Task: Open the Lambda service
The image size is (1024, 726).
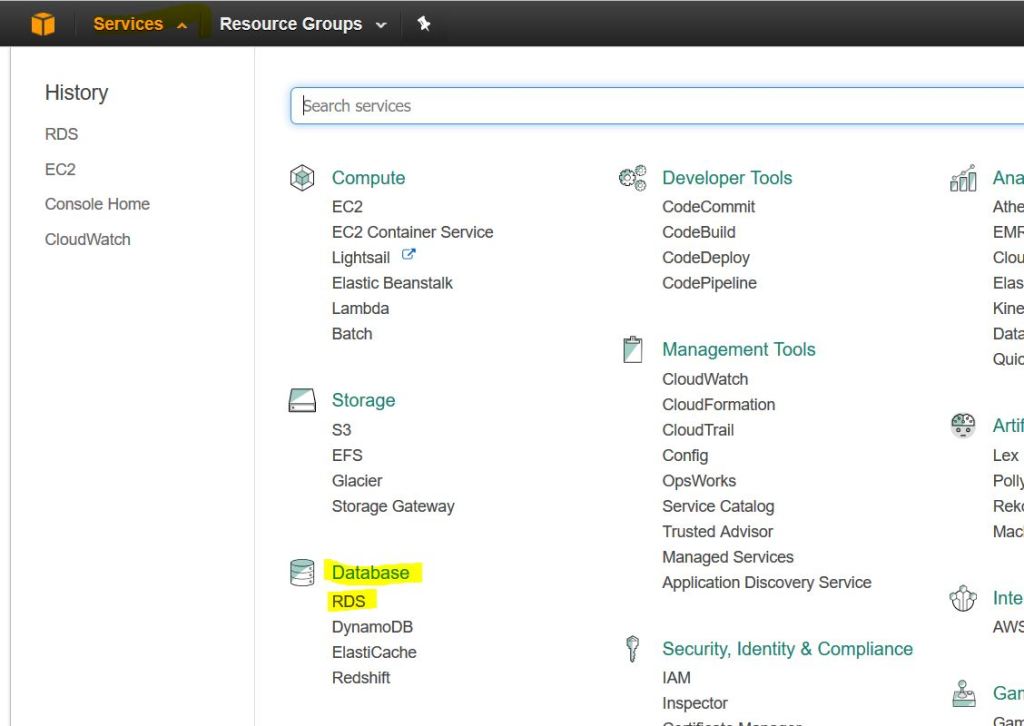Action: (x=360, y=308)
